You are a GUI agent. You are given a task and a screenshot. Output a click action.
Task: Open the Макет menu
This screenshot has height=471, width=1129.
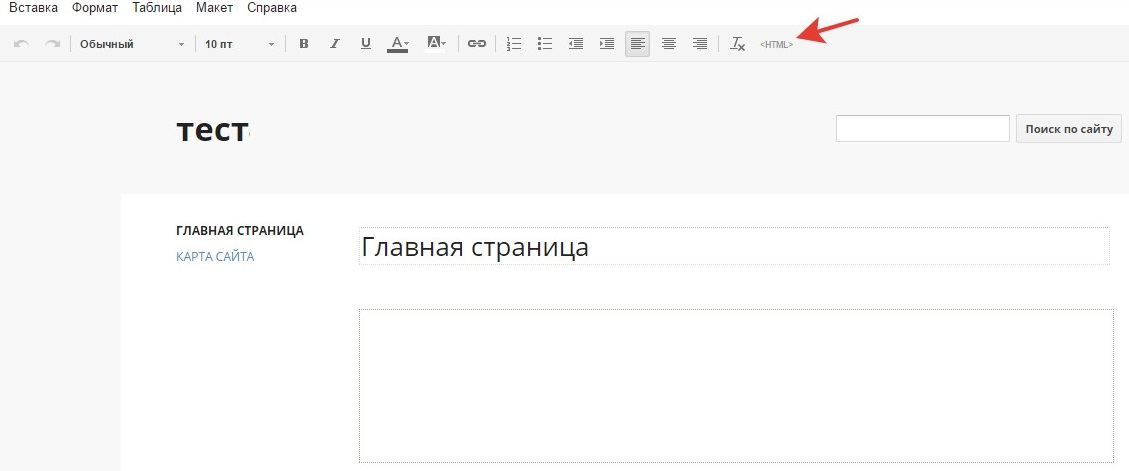215,9
